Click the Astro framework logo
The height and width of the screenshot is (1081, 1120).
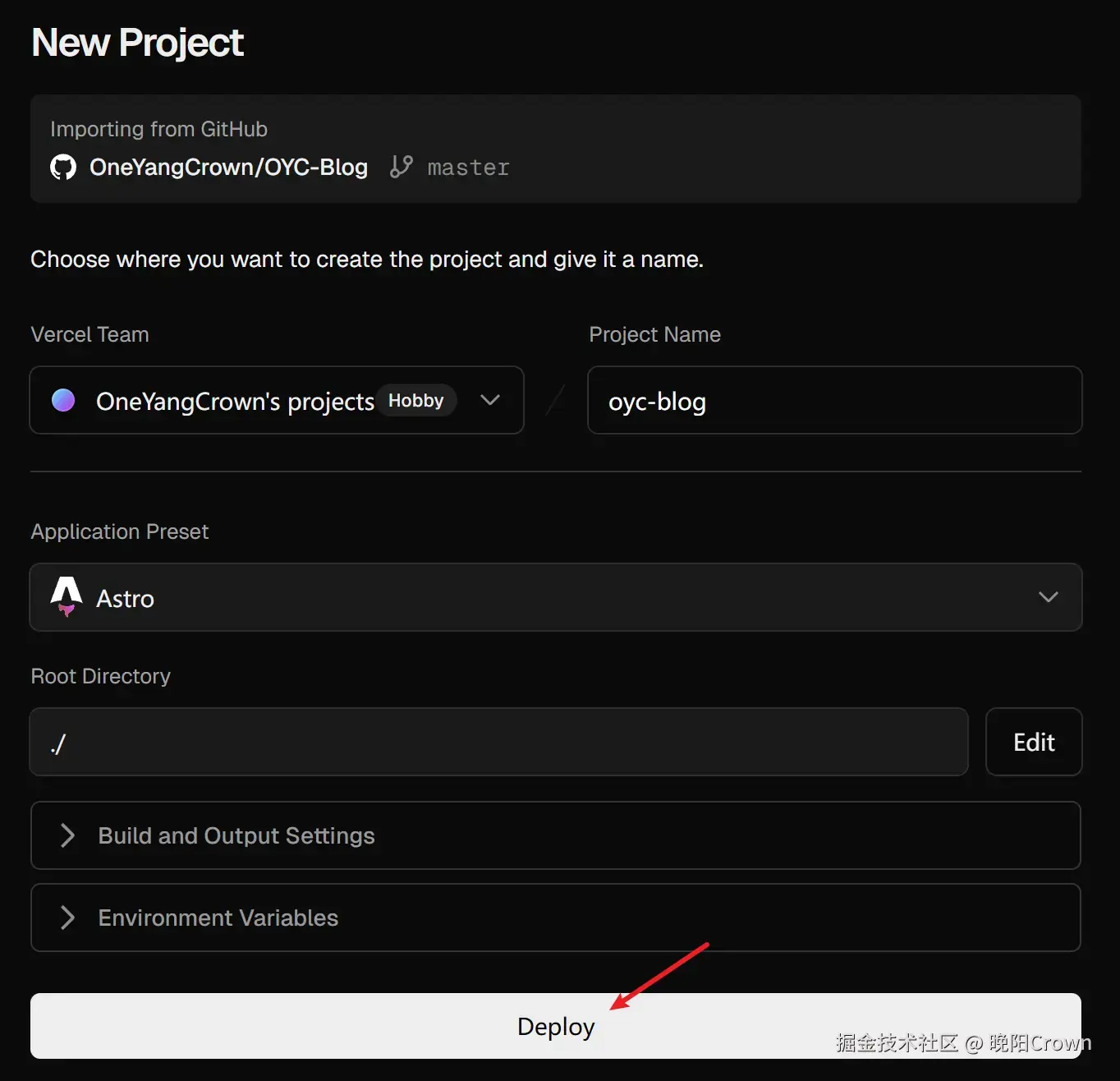click(x=67, y=596)
